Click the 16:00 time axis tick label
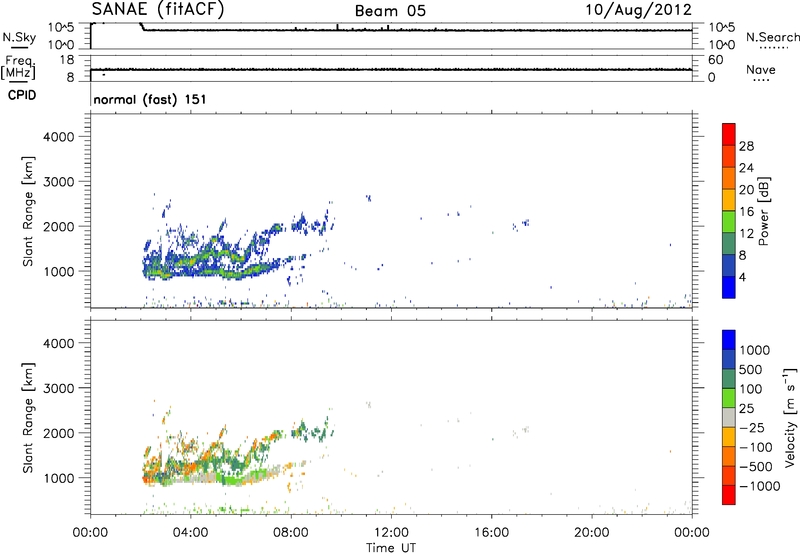 point(491,533)
